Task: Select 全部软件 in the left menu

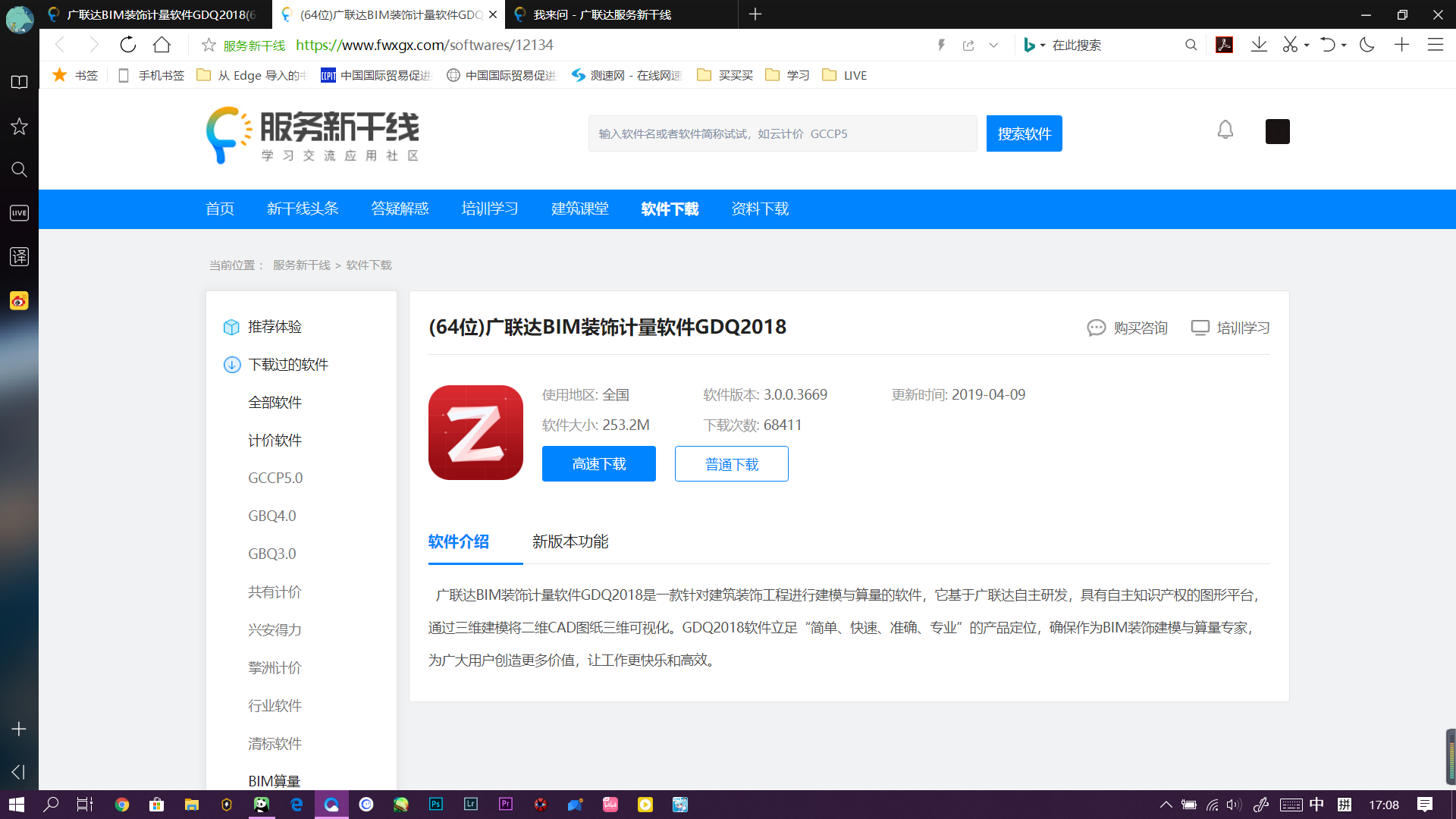Action: (275, 403)
